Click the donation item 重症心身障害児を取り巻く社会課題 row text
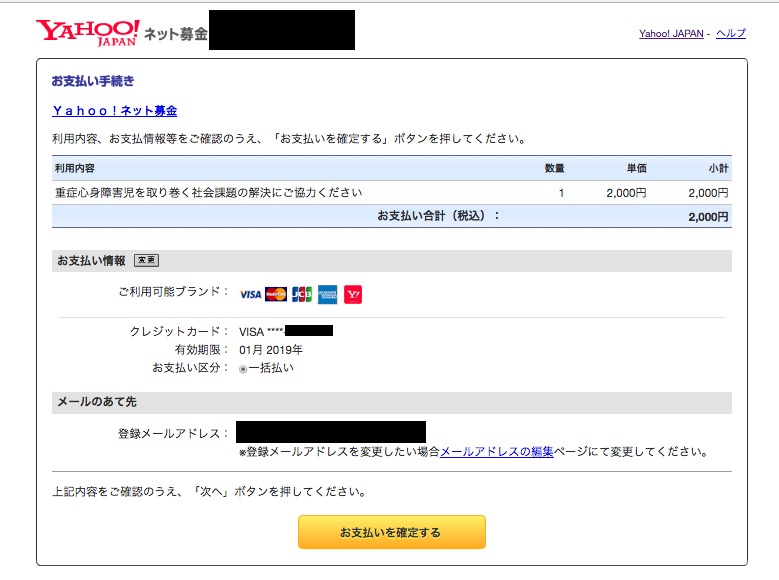This screenshot has height=580, width=779. 209,192
